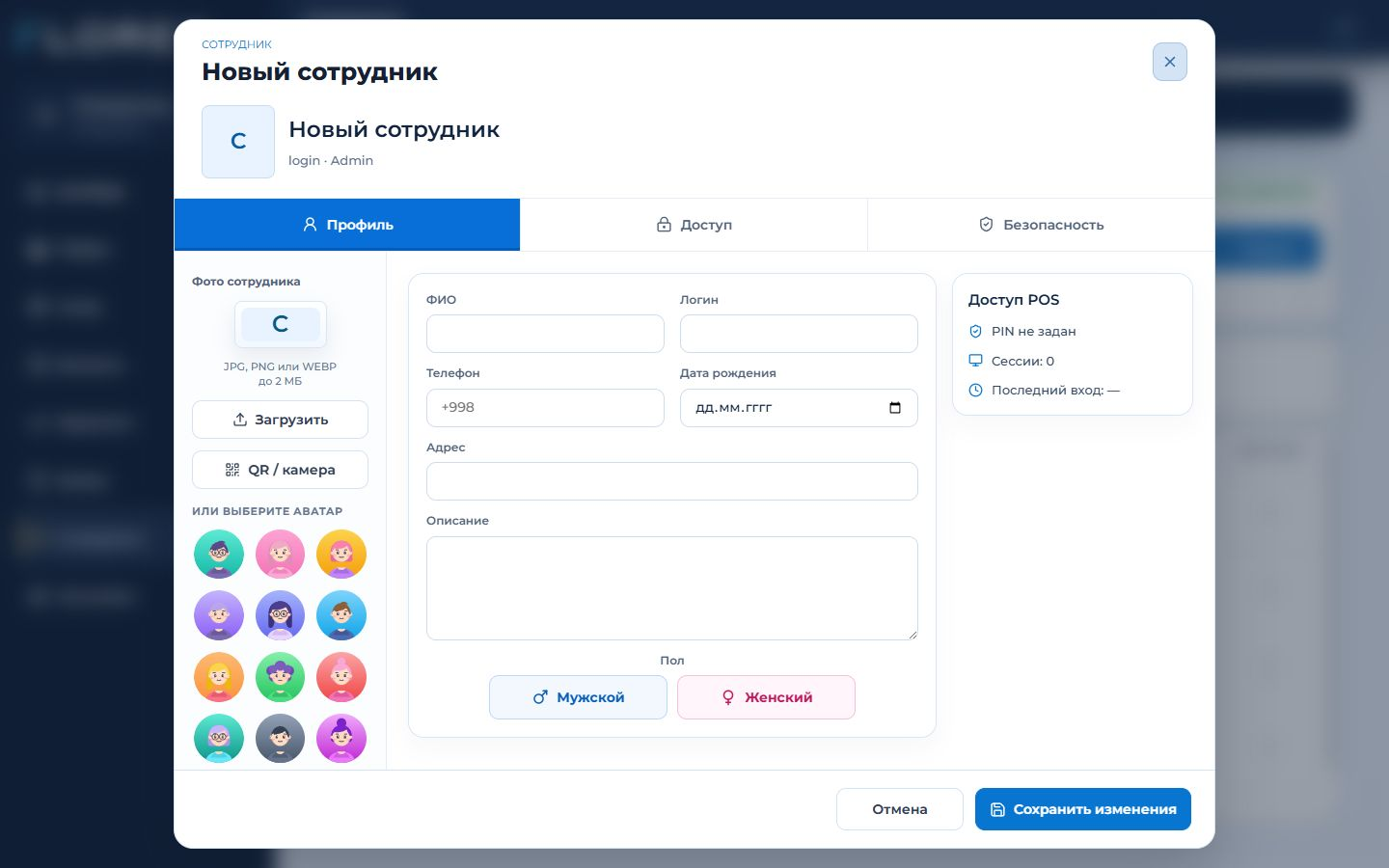Screen dimensions: 1389x868
Task: Switch to the Профиль tab
Action: (347, 225)
